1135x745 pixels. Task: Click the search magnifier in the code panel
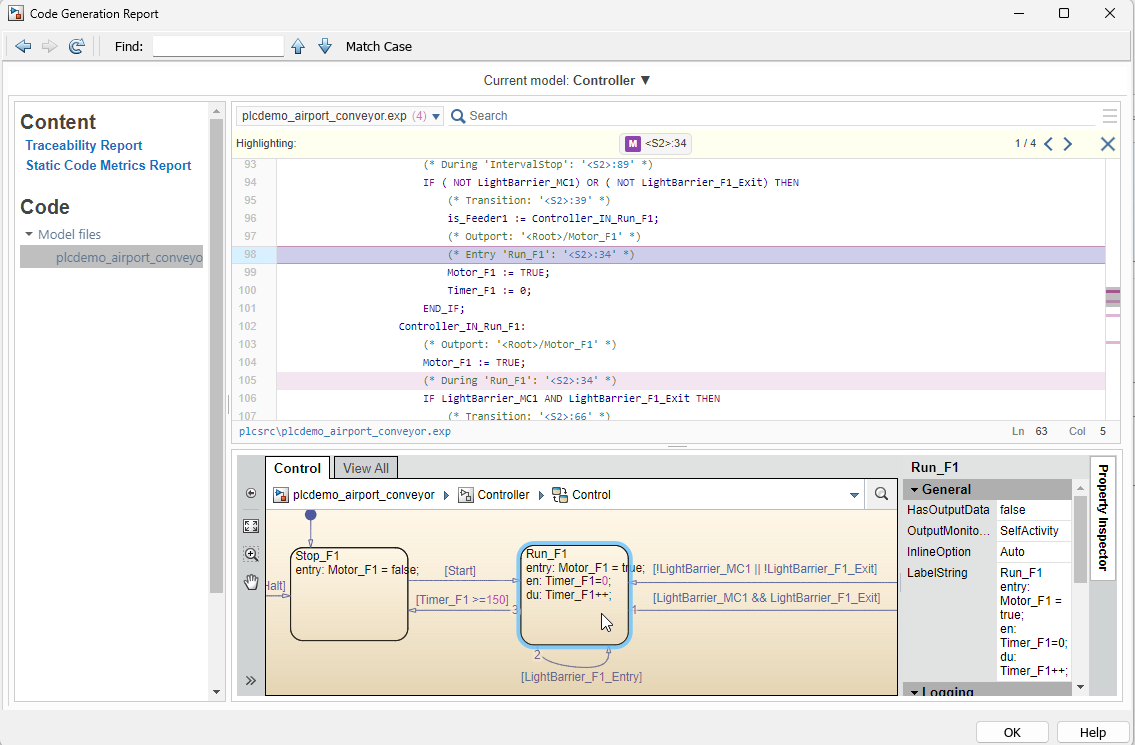coord(457,115)
